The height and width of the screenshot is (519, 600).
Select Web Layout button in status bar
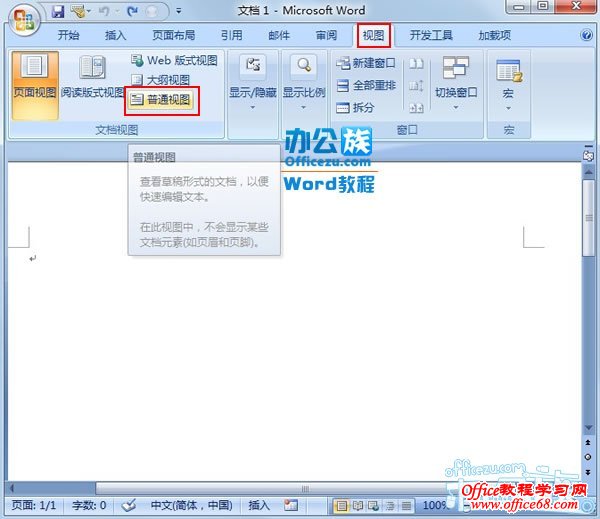(x=374, y=506)
